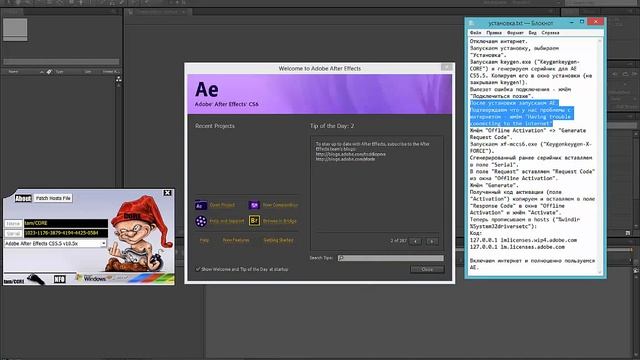Open the Формат menu in Notepad

click(515, 33)
